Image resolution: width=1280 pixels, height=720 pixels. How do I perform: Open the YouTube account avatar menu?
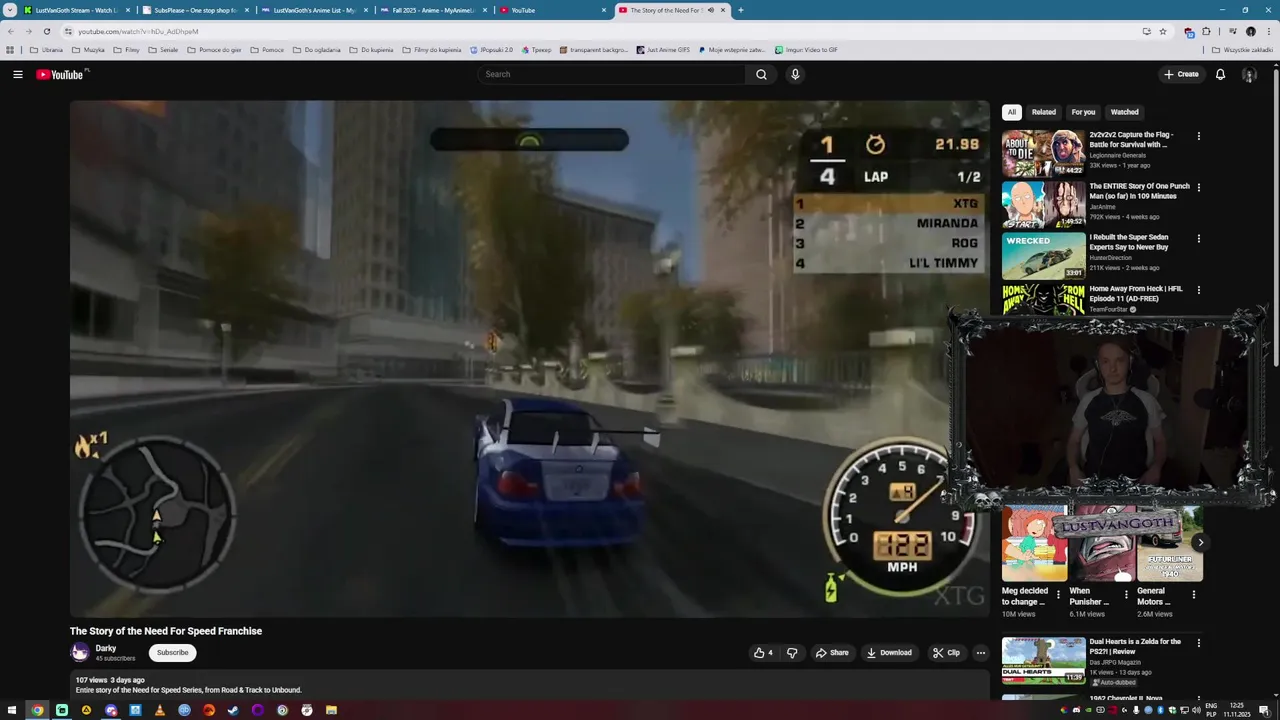click(x=1249, y=74)
